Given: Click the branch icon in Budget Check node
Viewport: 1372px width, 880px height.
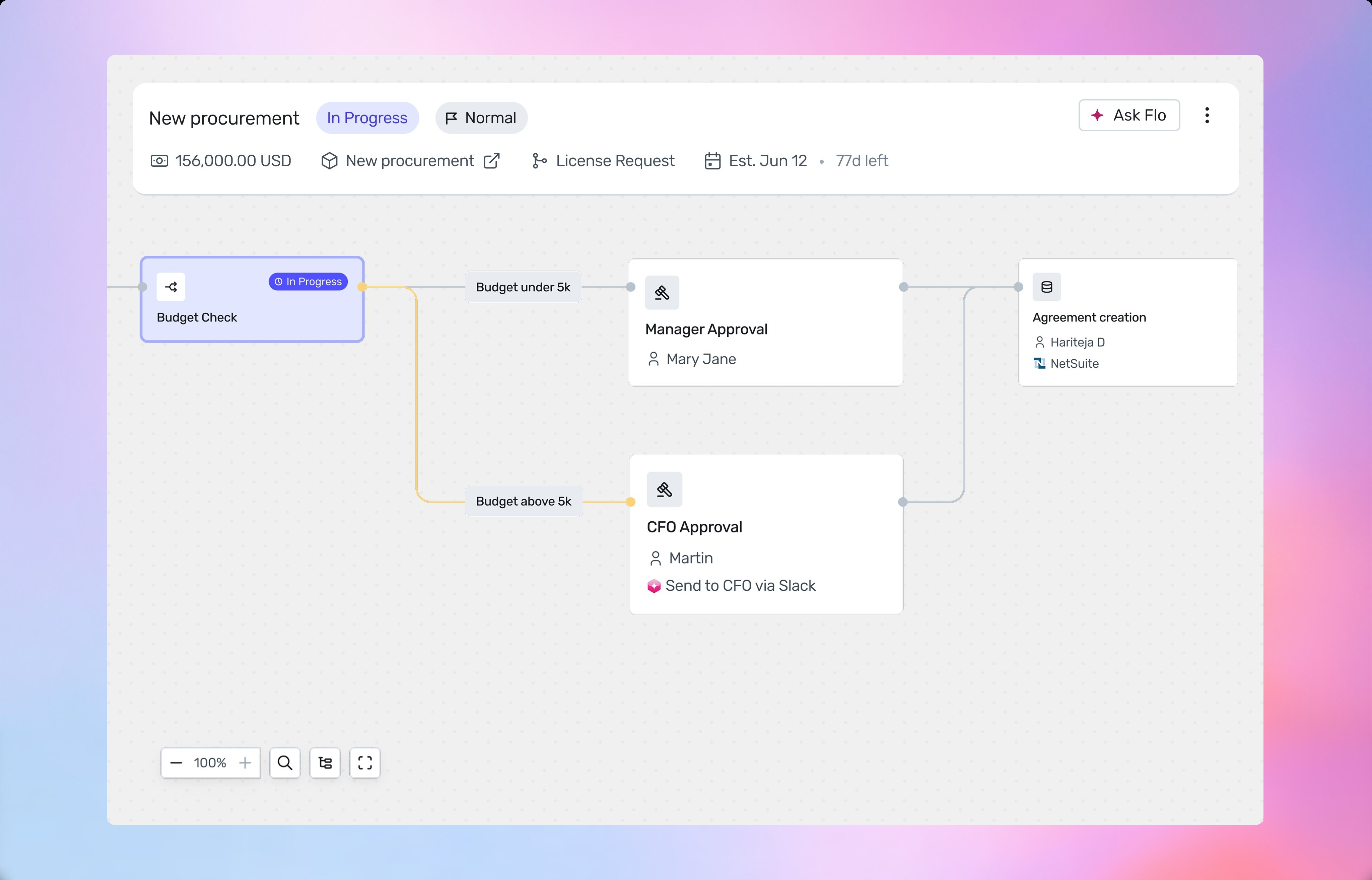Looking at the screenshot, I should [x=171, y=287].
